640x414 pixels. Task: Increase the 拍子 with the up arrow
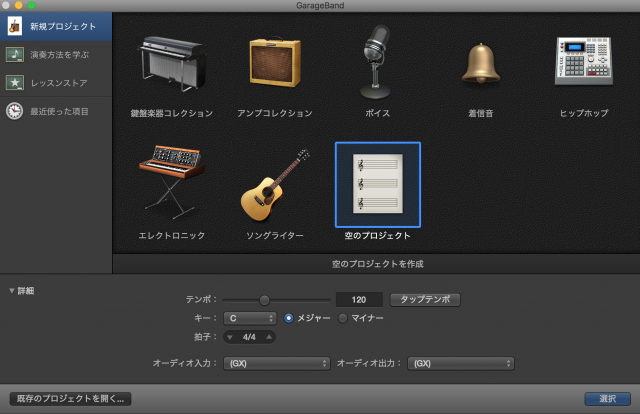269,337
